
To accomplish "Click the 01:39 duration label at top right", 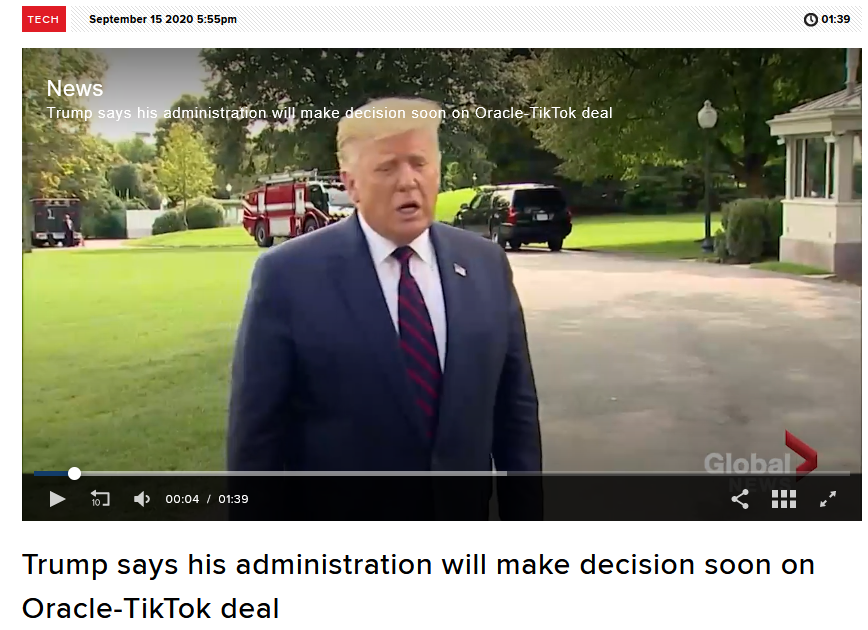I will [x=835, y=19].
